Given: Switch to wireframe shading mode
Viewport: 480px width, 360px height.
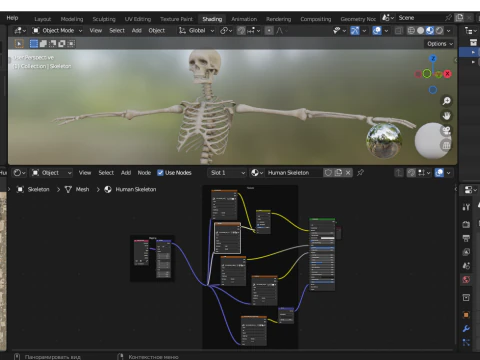Looking at the screenshot, I should 411,31.
